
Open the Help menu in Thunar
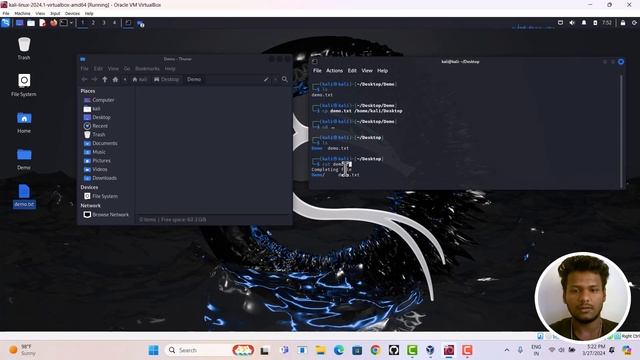(x=170, y=69)
